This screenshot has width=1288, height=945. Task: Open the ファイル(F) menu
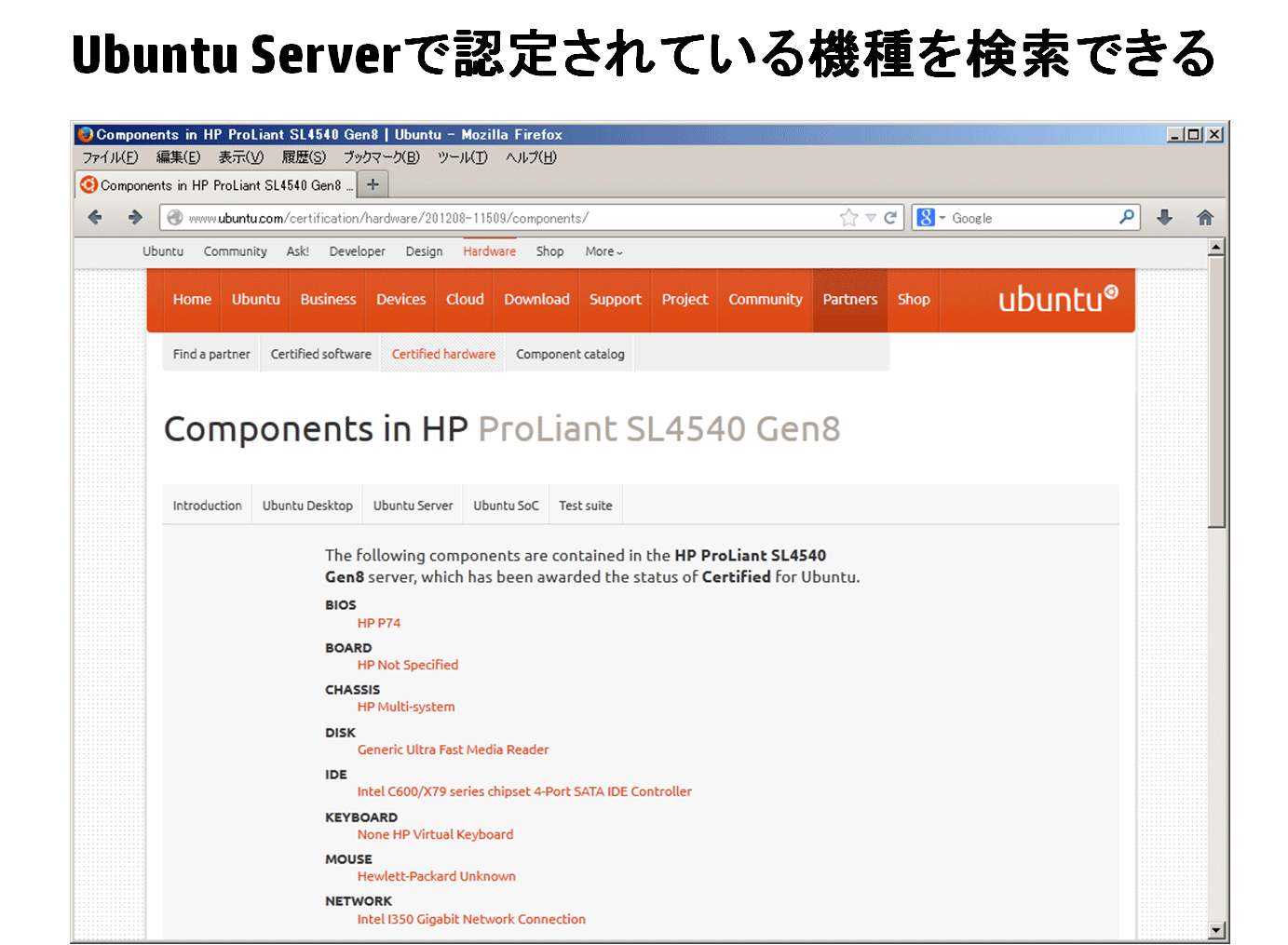(110, 157)
